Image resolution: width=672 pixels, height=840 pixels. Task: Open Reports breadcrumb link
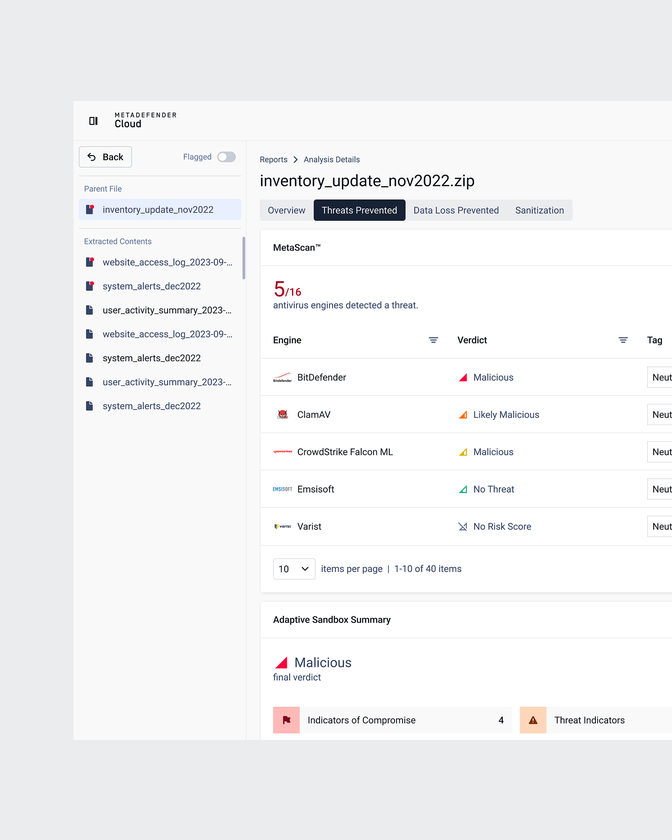tap(273, 160)
